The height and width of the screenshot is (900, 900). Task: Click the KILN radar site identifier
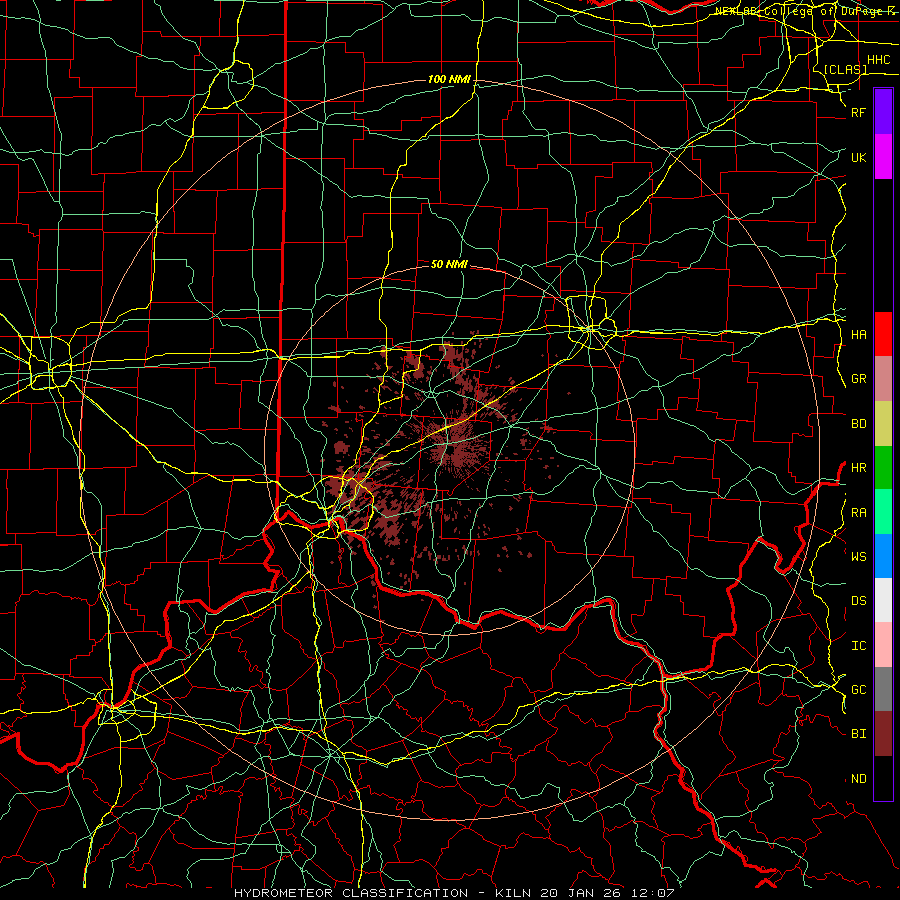pos(509,893)
